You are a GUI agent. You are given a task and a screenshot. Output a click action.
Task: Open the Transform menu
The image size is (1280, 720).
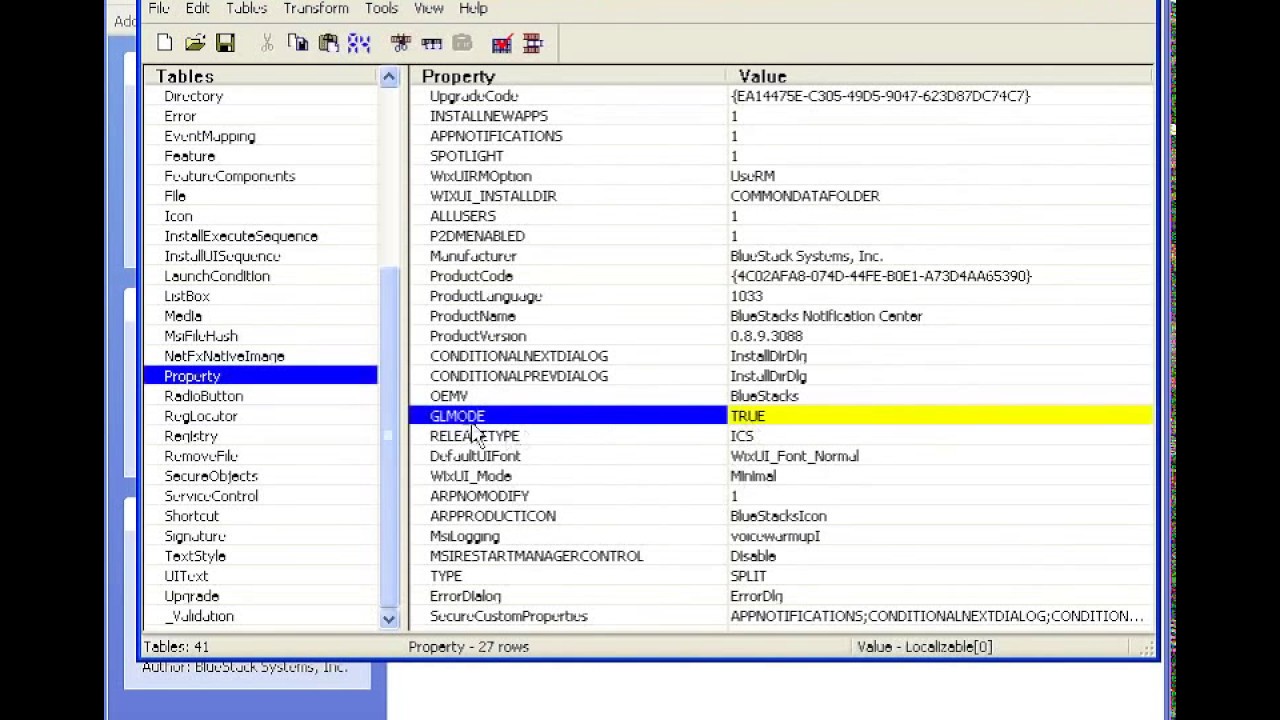coord(316,8)
